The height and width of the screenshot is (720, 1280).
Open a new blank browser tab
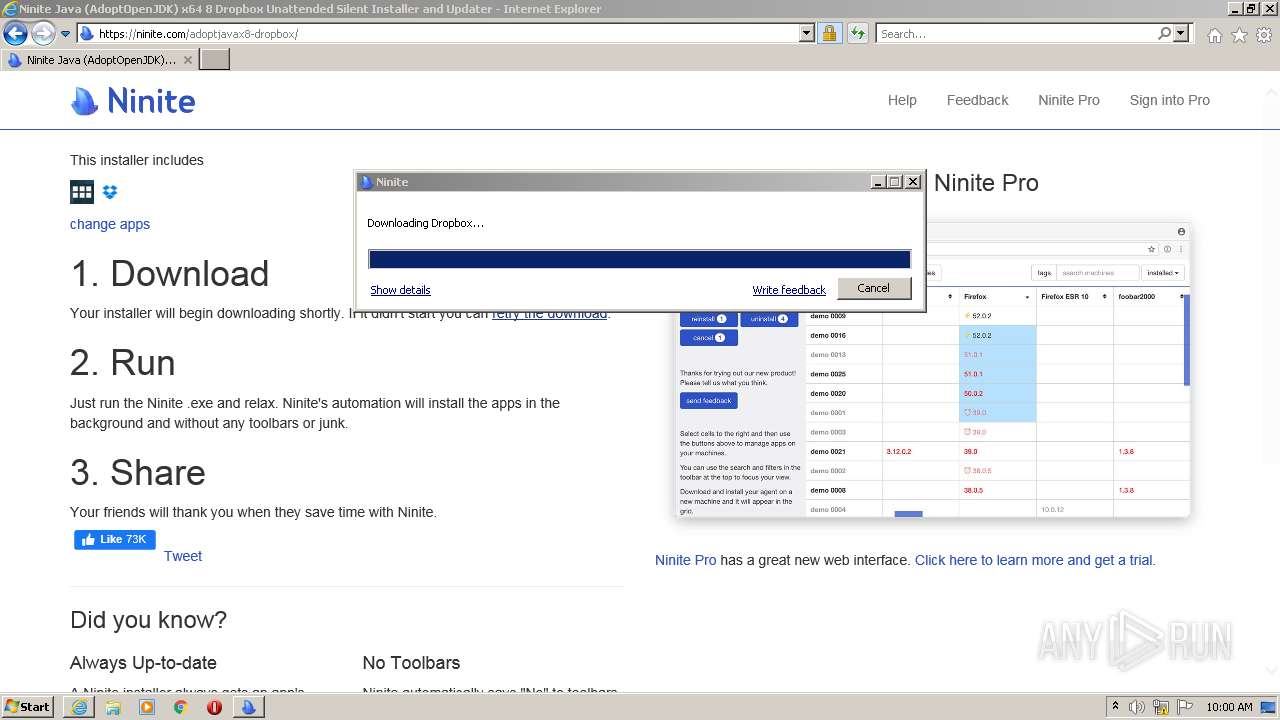click(215, 60)
